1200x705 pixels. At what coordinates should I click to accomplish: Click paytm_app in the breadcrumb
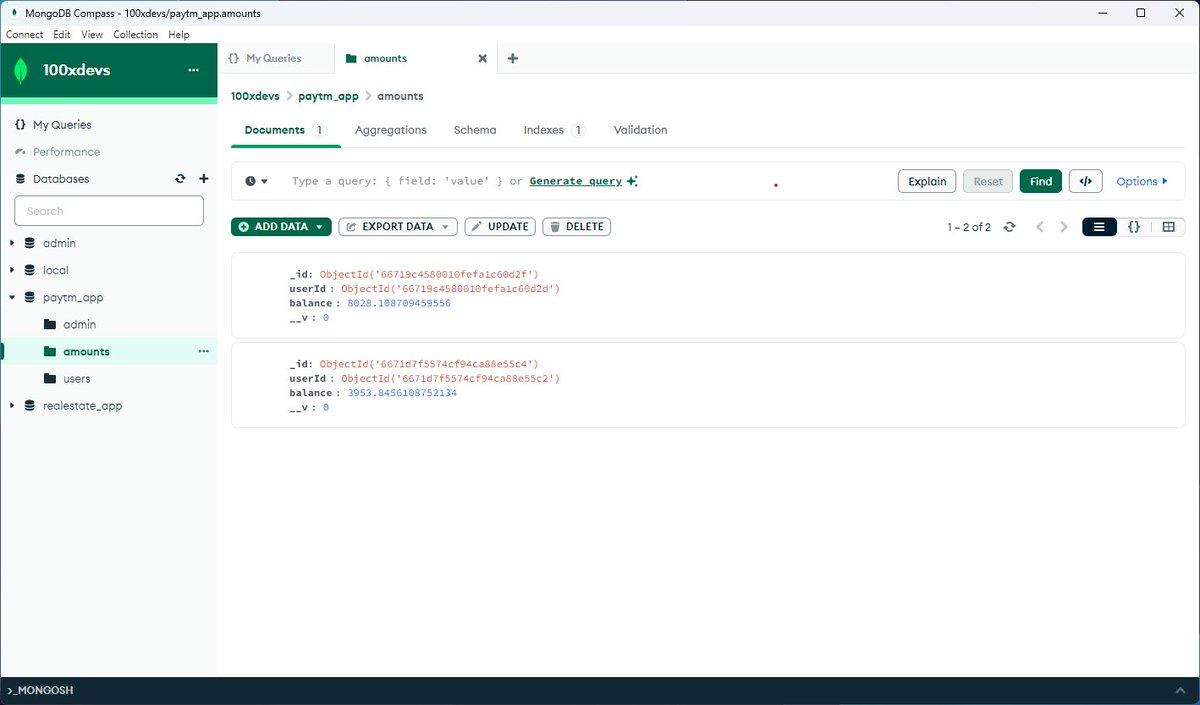pyautogui.click(x=328, y=96)
